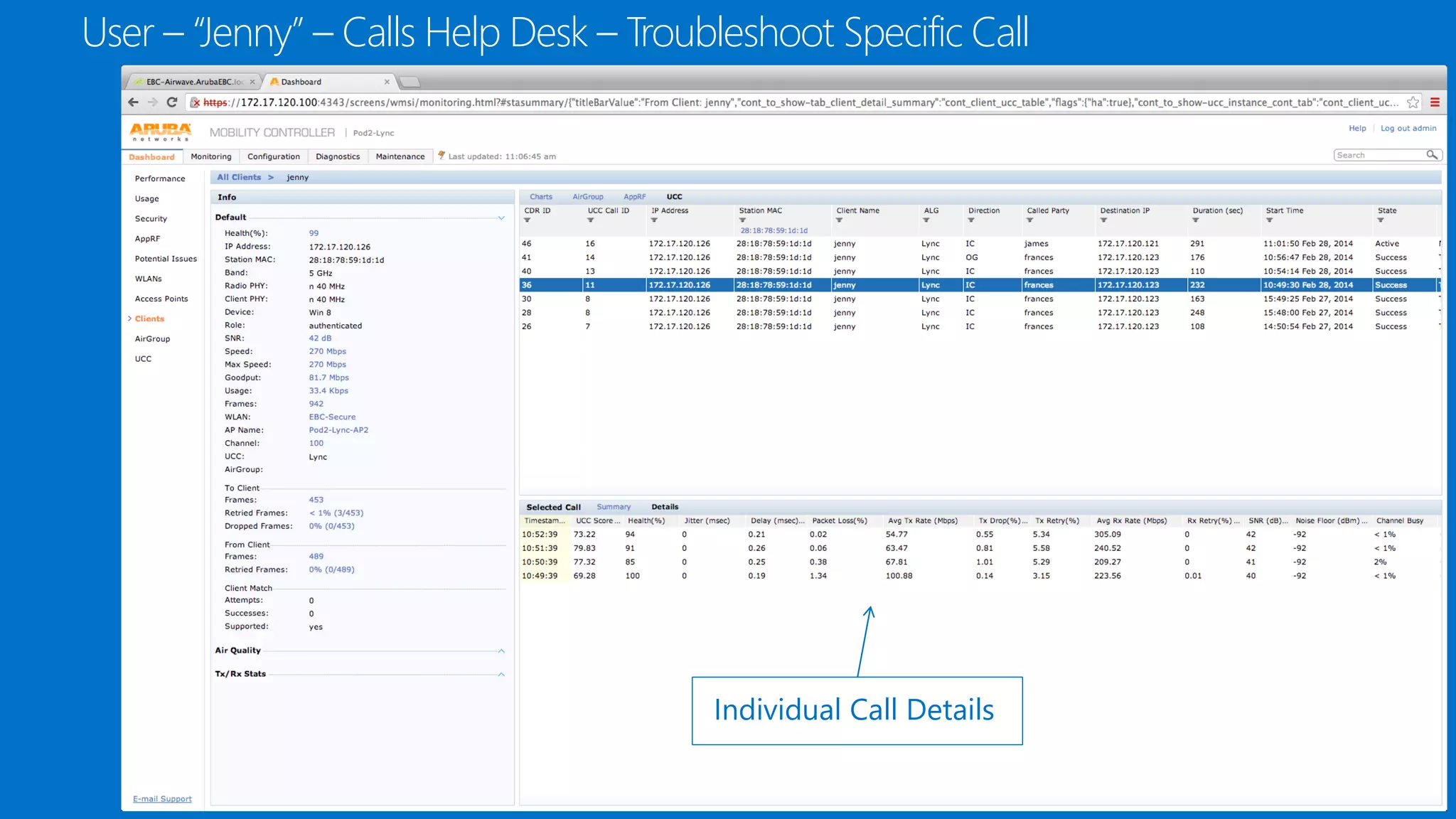The height and width of the screenshot is (819, 1456).
Task: Select the call row with CDR ID 41
Action: tap(980, 257)
